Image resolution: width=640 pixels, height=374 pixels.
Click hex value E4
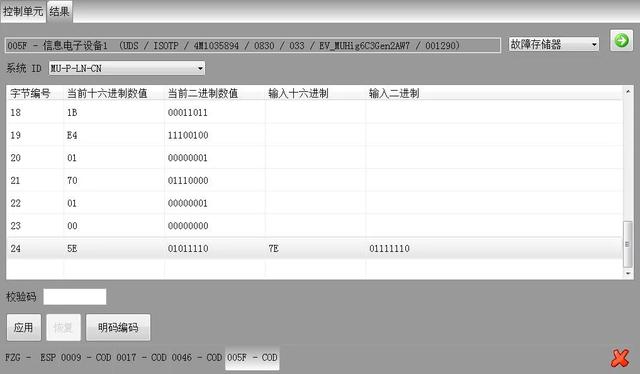point(72,135)
